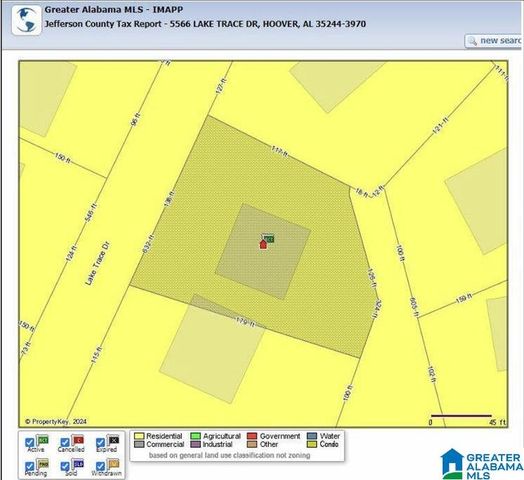Click the red house marker on parcel
The height and width of the screenshot is (480, 524).
point(263,244)
